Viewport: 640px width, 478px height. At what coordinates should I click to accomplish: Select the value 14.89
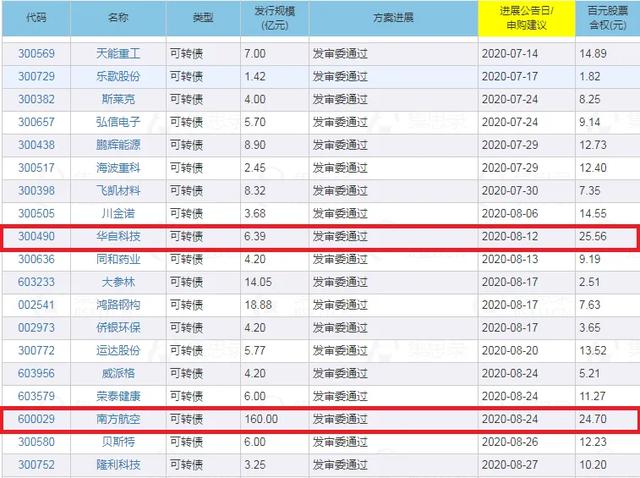coord(593,53)
